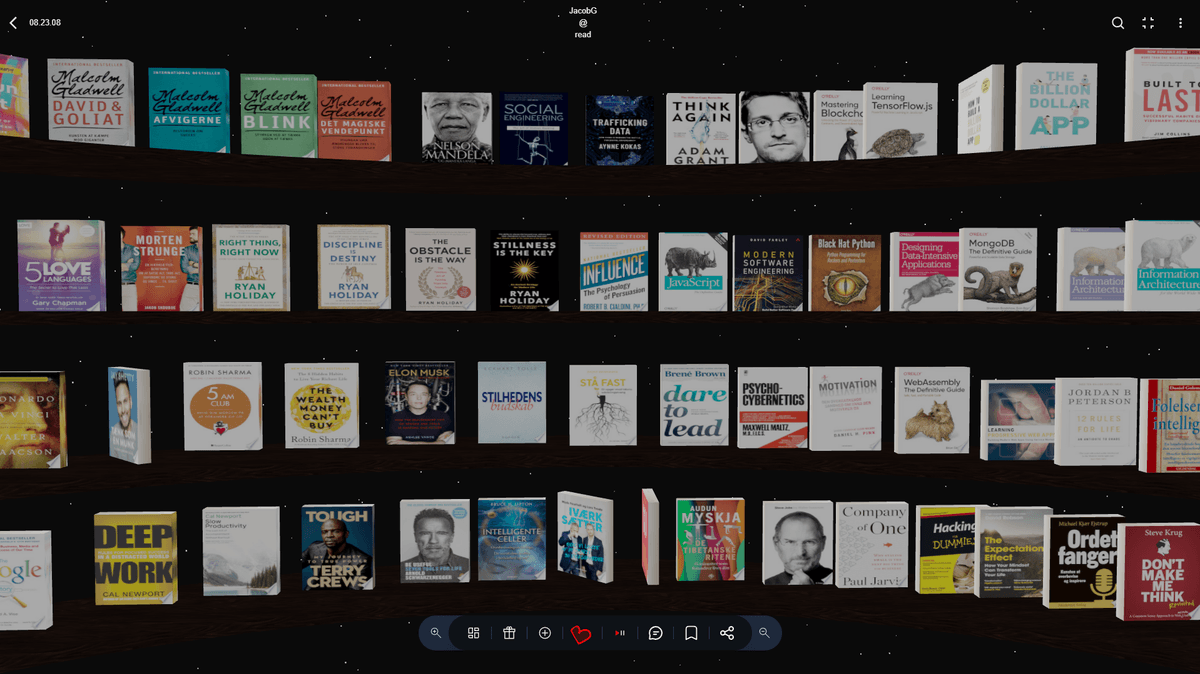
Task: Share the shelf with the share icon
Action: (727, 633)
